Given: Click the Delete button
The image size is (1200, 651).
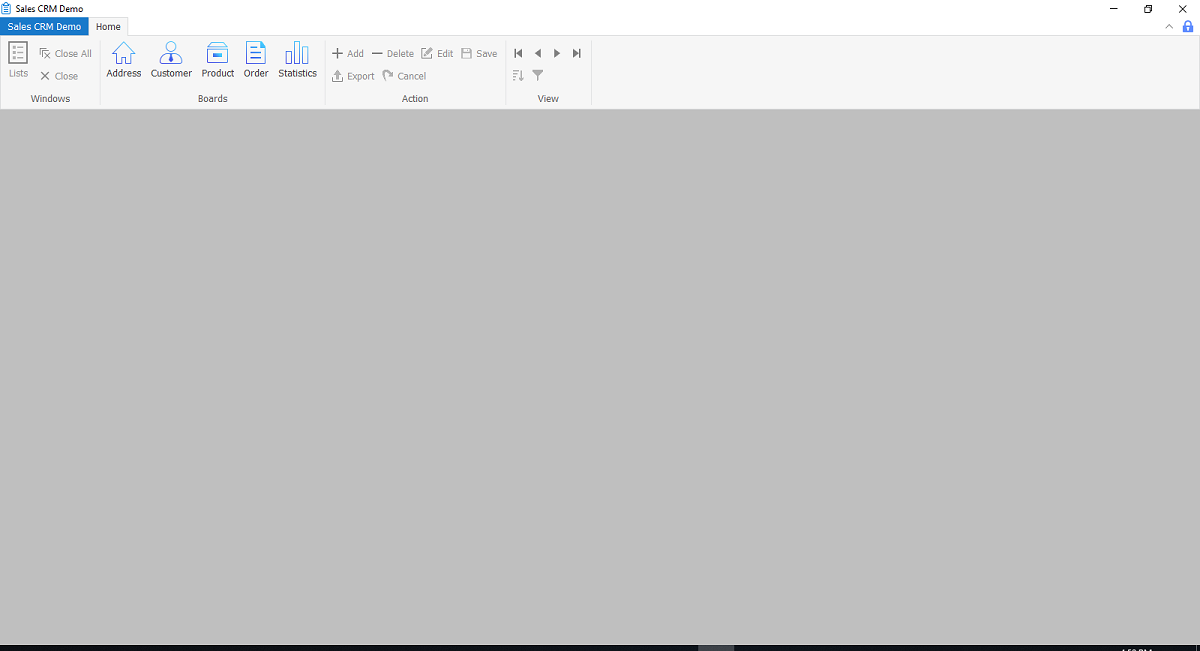Looking at the screenshot, I should pos(393,54).
